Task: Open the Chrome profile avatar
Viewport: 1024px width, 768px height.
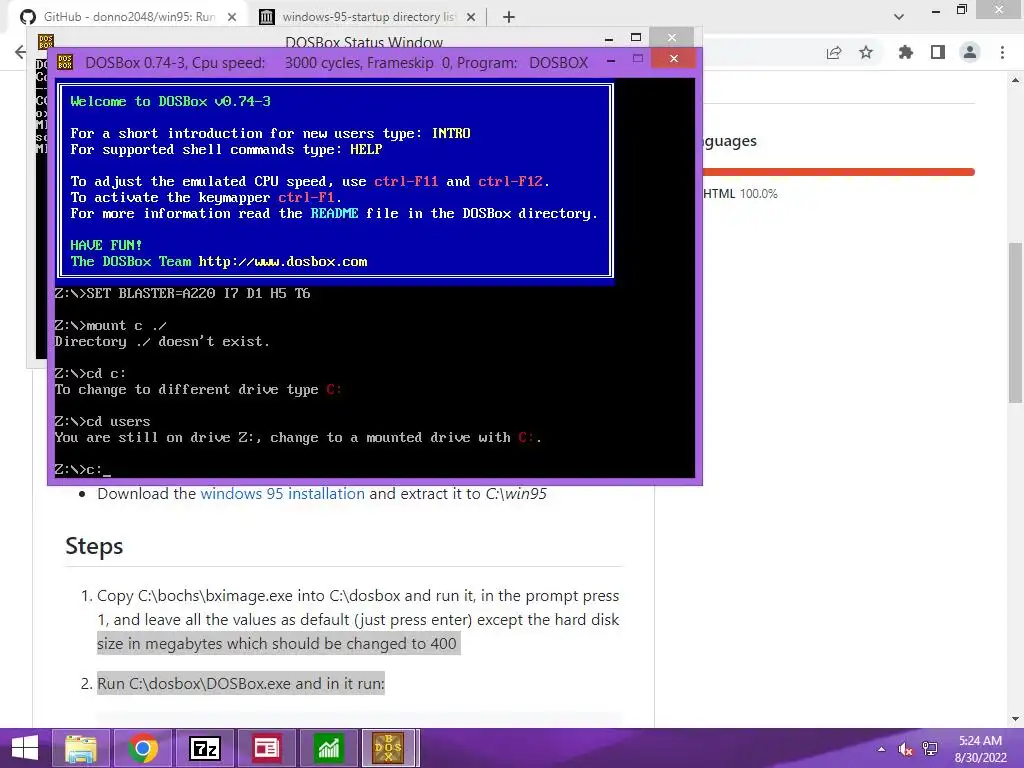Action: 970,52
